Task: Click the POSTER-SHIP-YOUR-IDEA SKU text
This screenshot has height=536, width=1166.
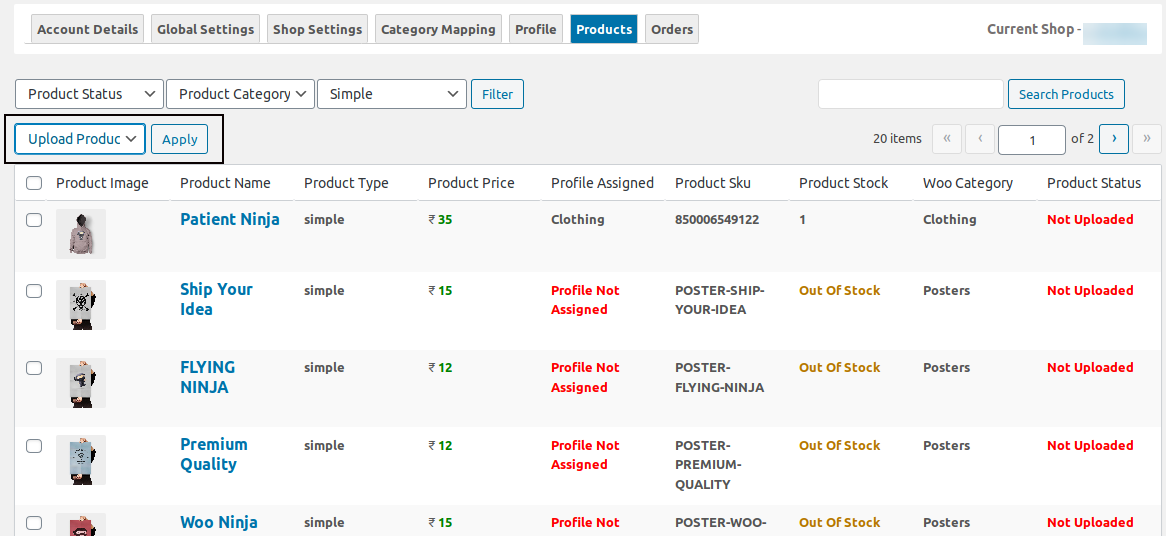Action: pos(720,300)
